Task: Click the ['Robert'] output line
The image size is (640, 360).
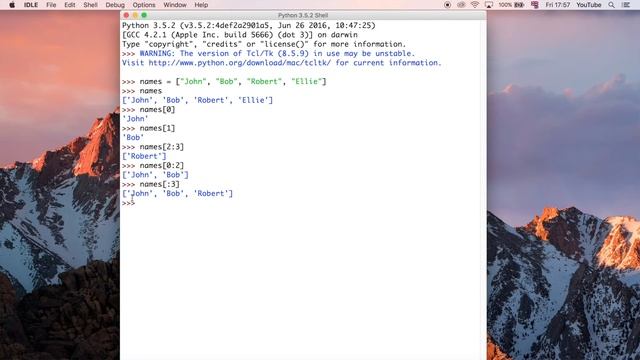Action: click(x=144, y=156)
